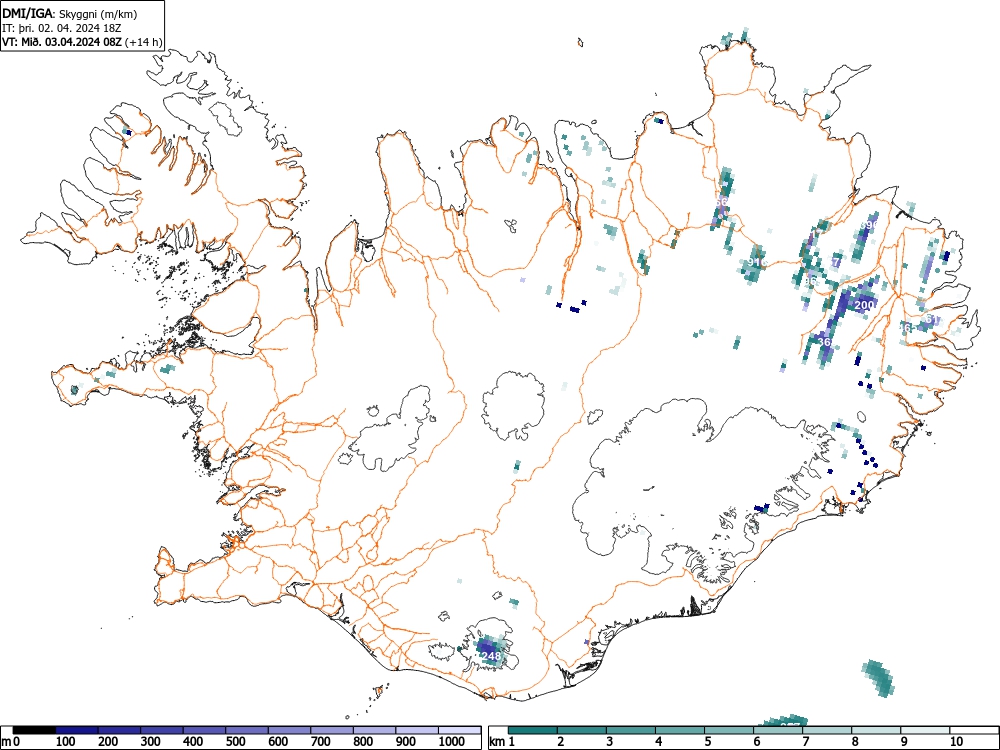Click the '100' label on the meter scale

pos(66,742)
